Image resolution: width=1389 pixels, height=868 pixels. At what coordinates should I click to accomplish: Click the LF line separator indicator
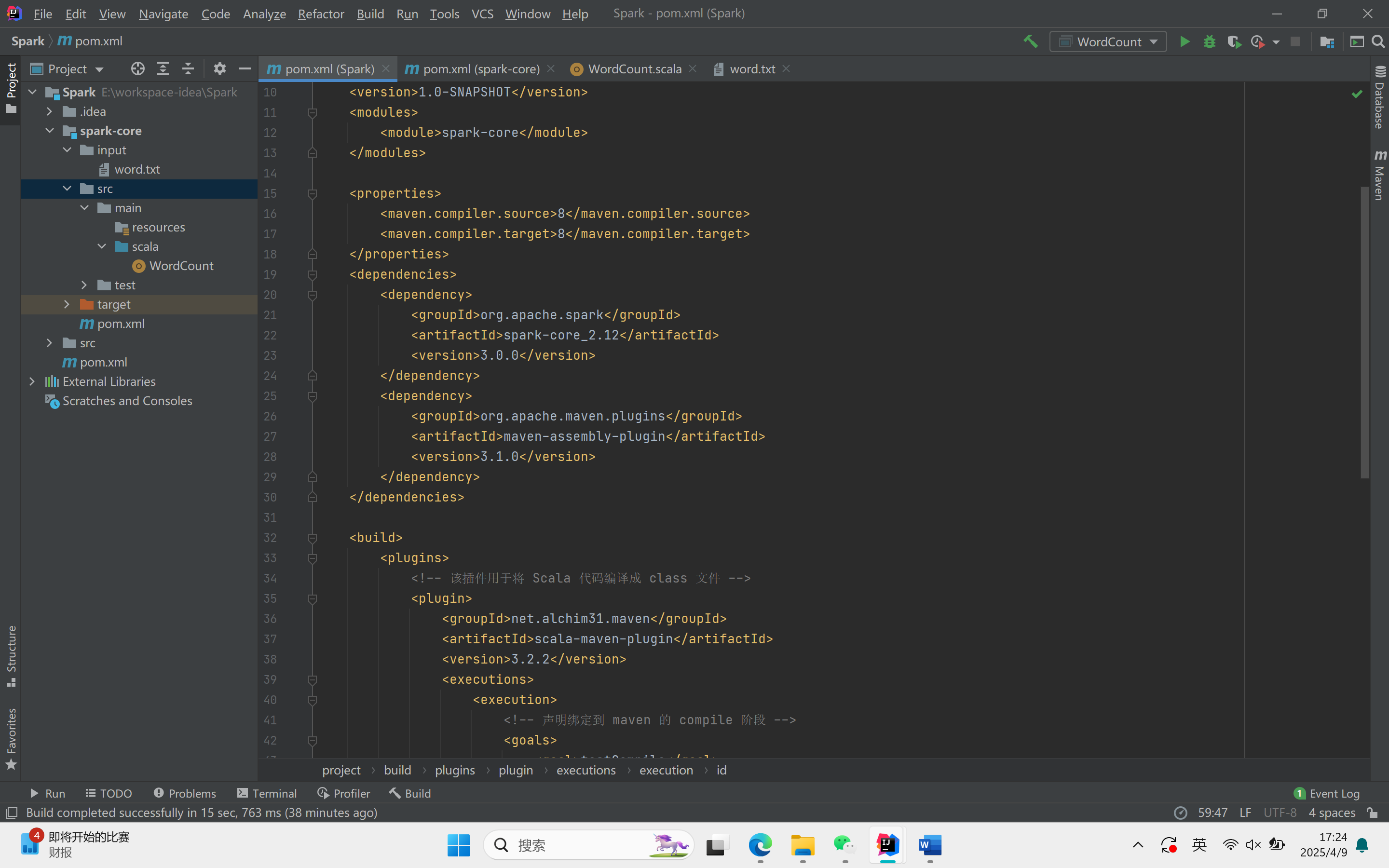tap(1245, 813)
